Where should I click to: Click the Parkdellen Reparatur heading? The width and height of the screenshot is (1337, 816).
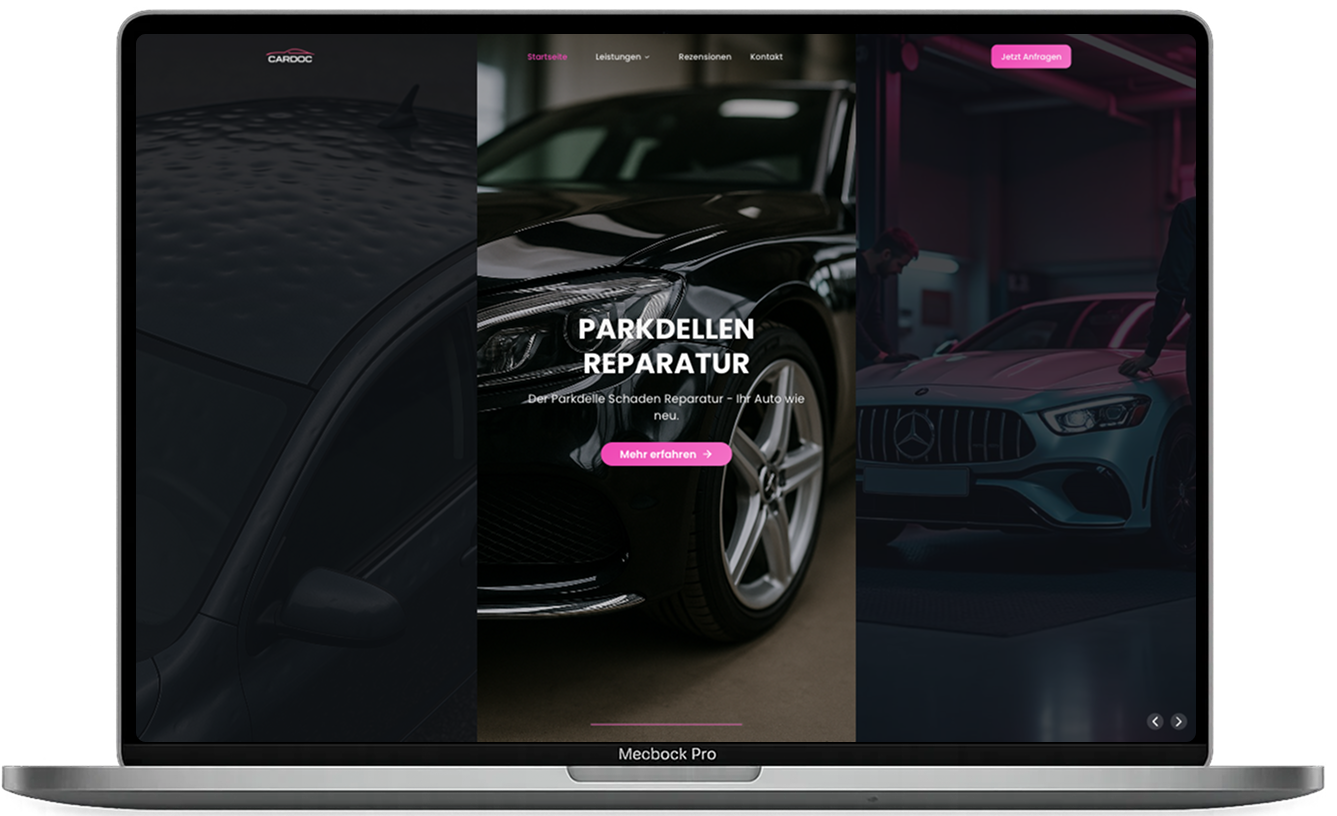(666, 346)
